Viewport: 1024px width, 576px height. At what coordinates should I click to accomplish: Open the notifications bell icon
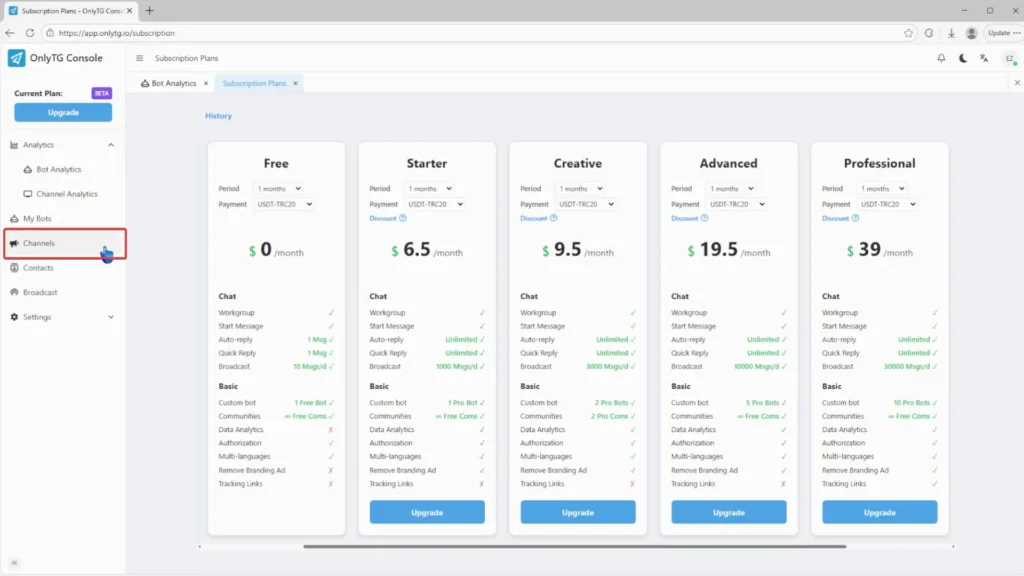click(x=940, y=58)
